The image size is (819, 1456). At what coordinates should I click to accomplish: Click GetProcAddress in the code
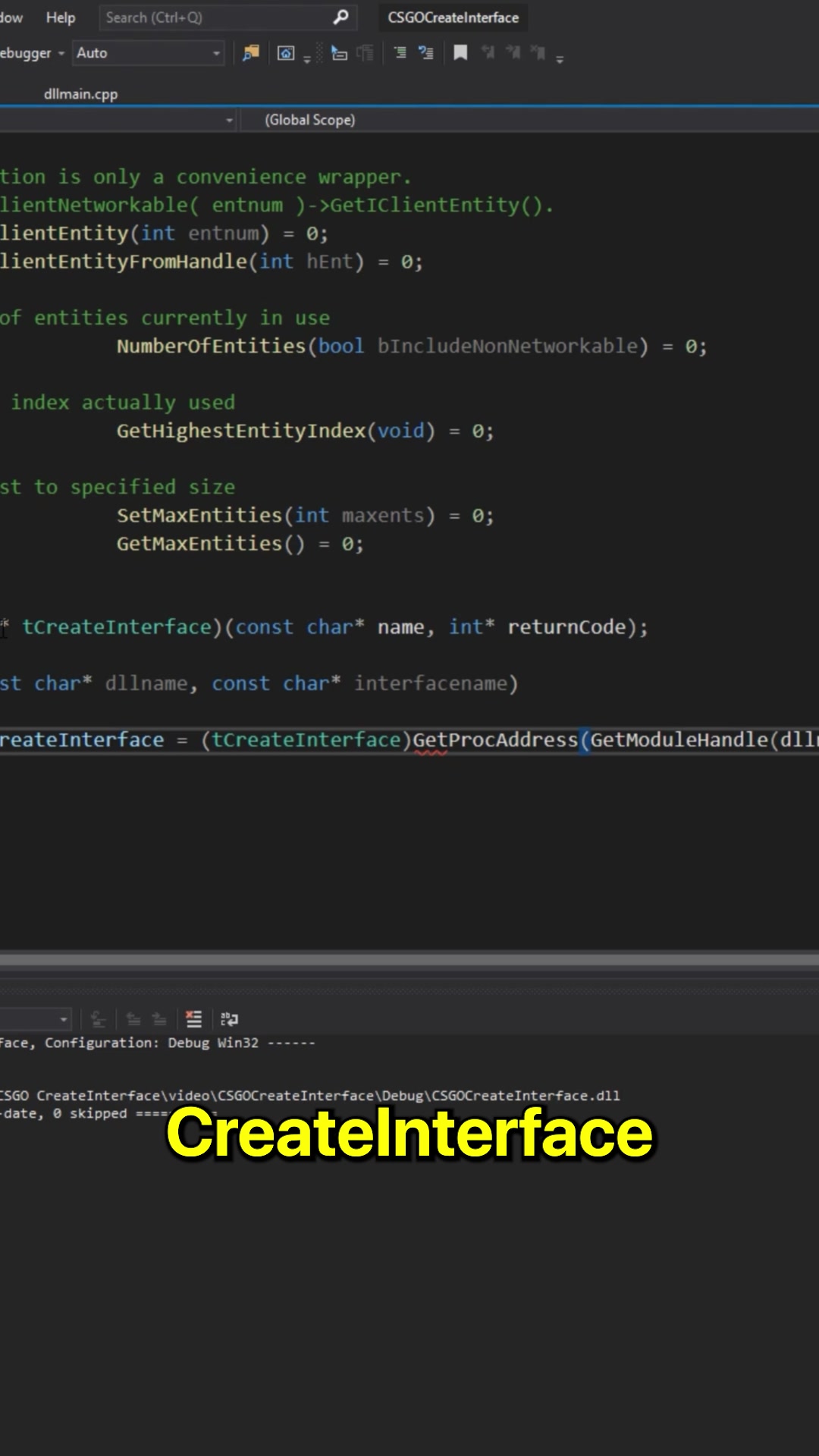tap(495, 739)
